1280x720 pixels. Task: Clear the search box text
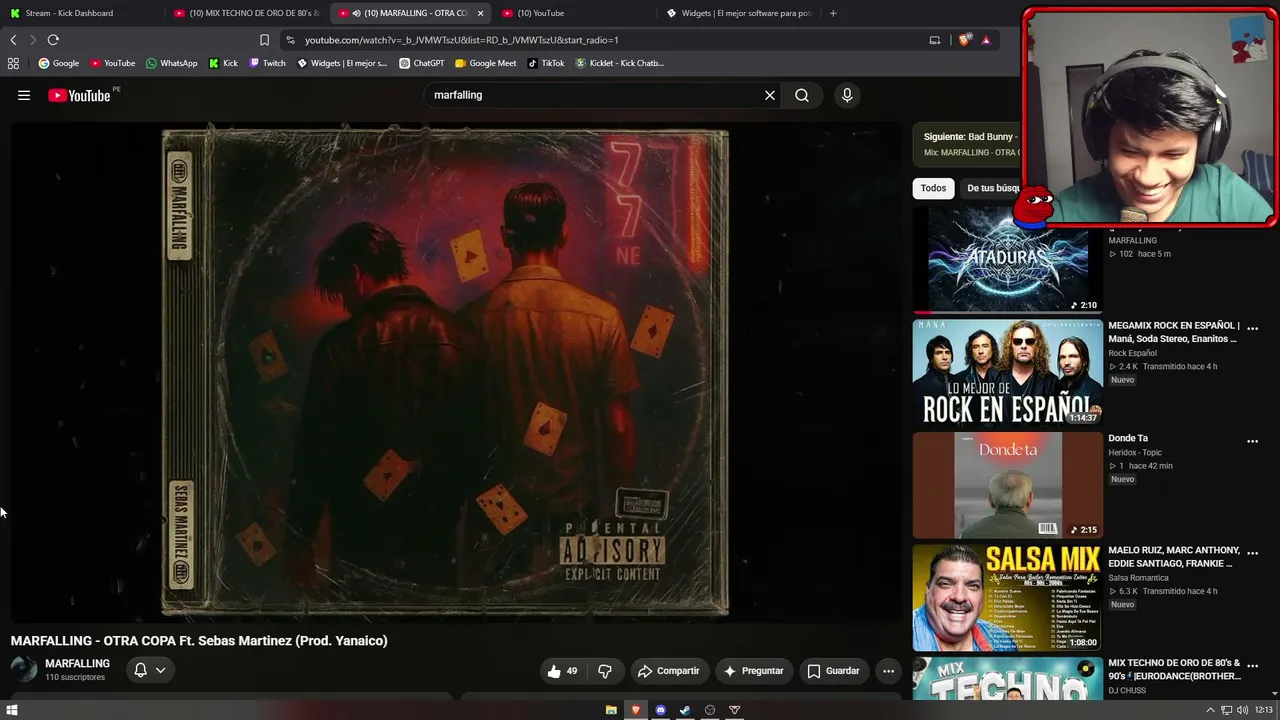tap(770, 95)
